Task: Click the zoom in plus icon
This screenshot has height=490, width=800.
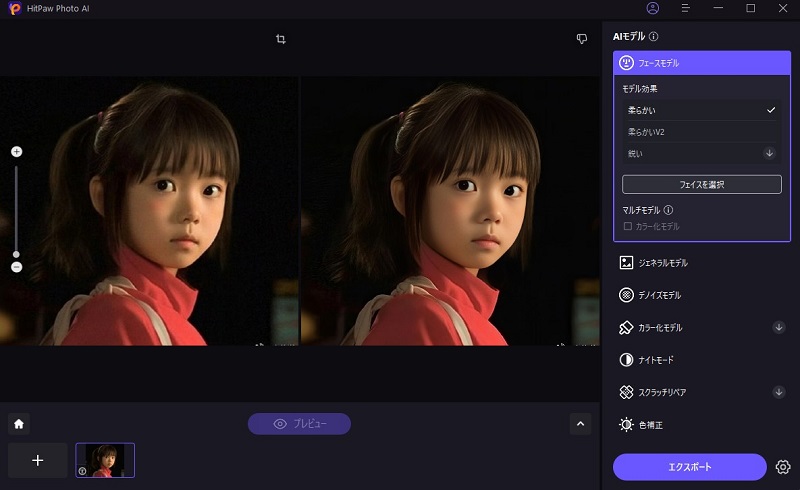Action: (16, 152)
